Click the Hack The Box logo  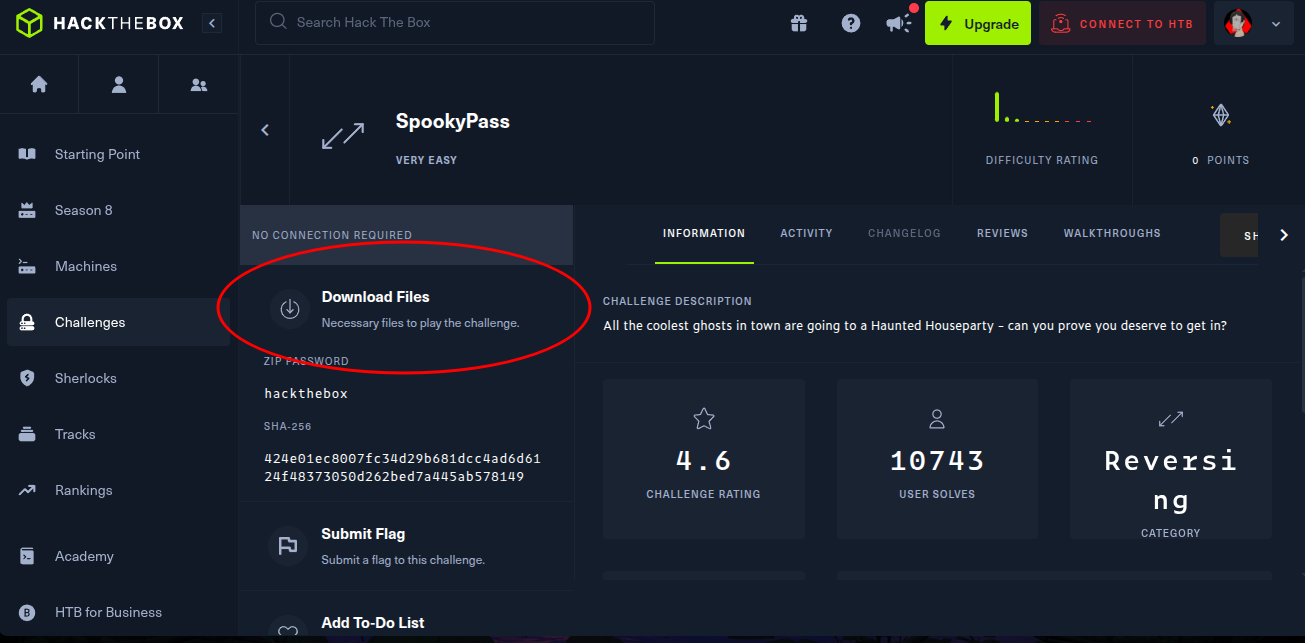coord(100,23)
